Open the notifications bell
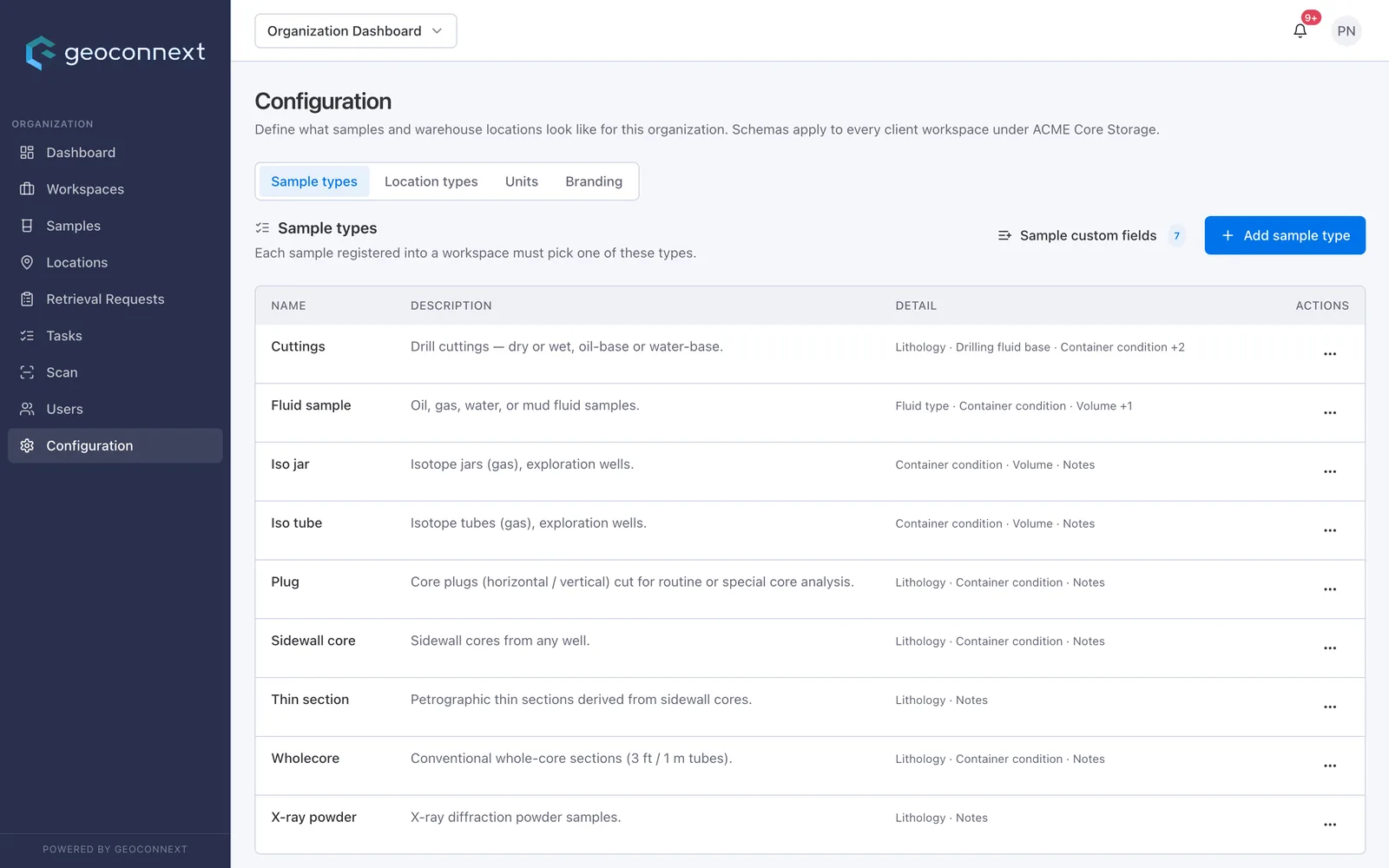This screenshot has width=1389, height=868. pos(1300,31)
